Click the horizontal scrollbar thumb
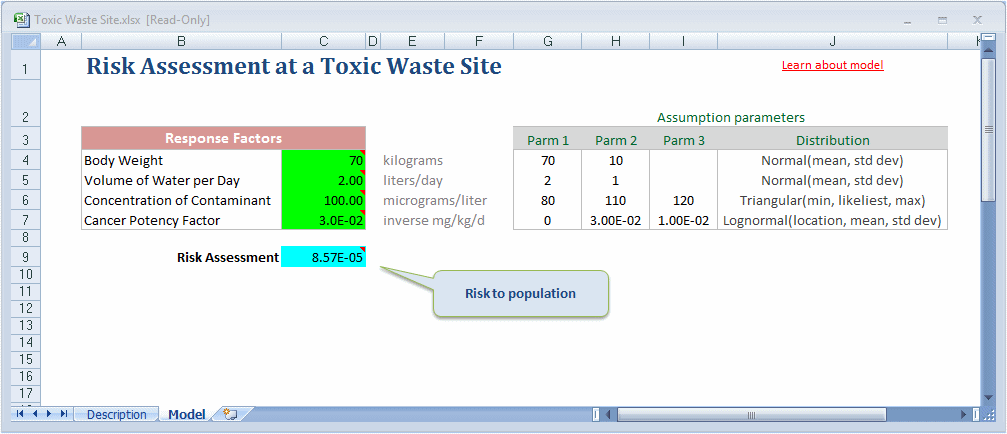The width and height of the screenshot is (1007, 434). (x=751, y=415)
